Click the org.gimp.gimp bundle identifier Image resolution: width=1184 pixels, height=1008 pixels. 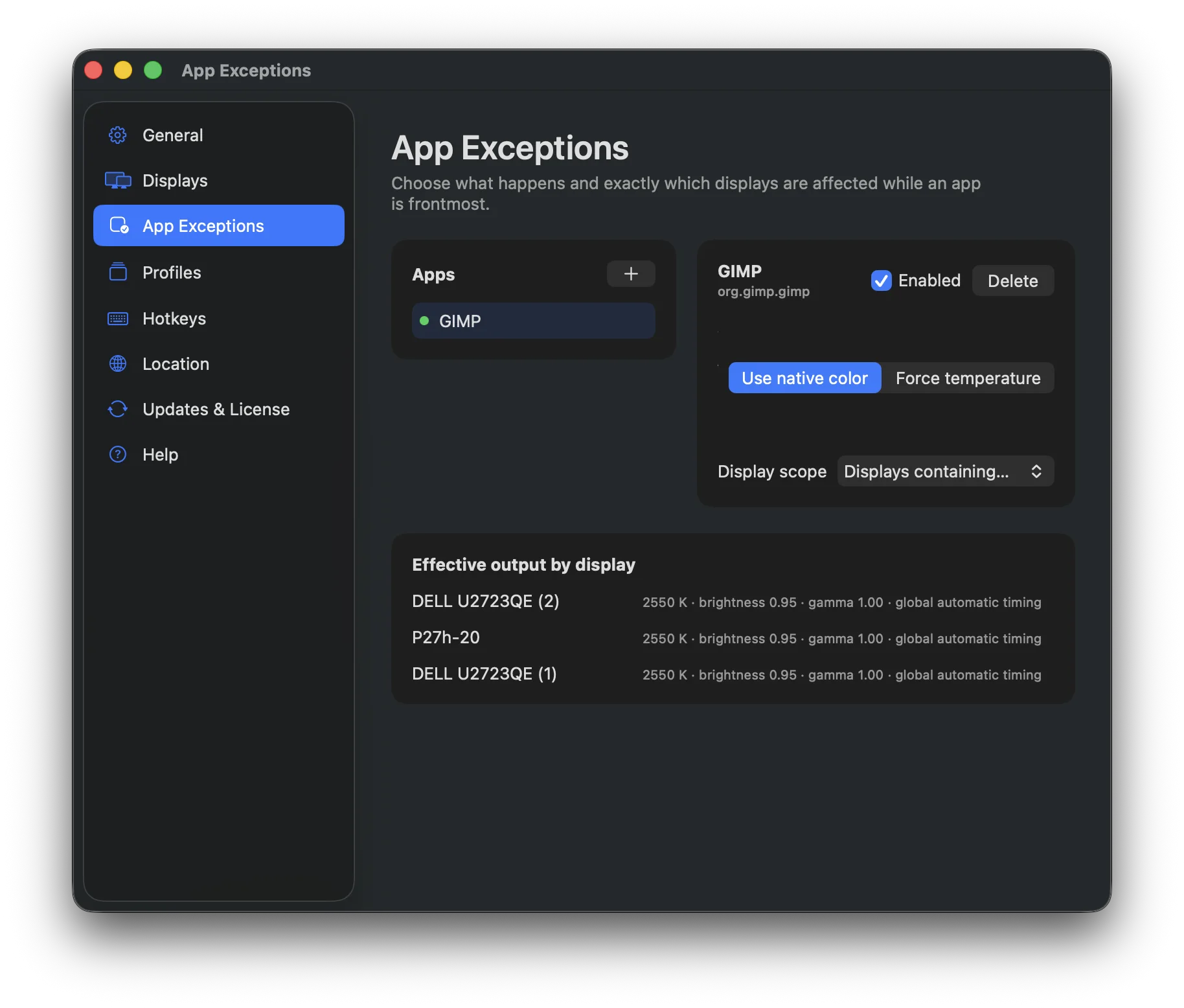tap(764, 292)
